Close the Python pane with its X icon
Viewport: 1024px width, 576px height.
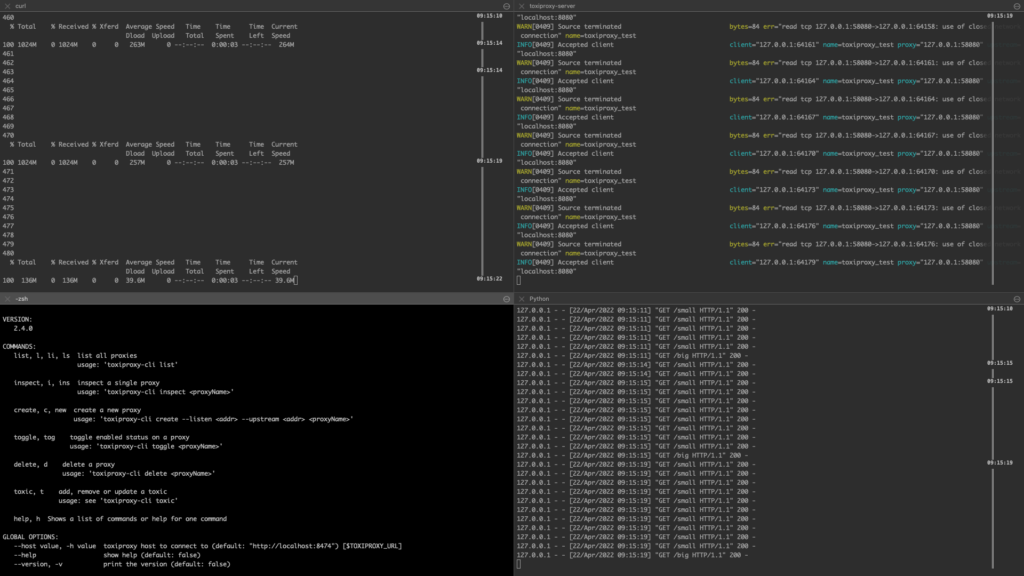(x=521, y=298)
